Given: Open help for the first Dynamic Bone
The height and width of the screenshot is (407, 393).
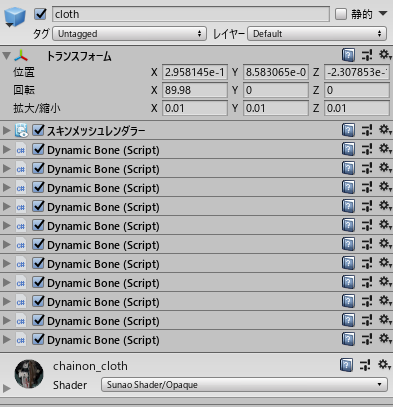Looking at the screenshot, I should (348, 149).
